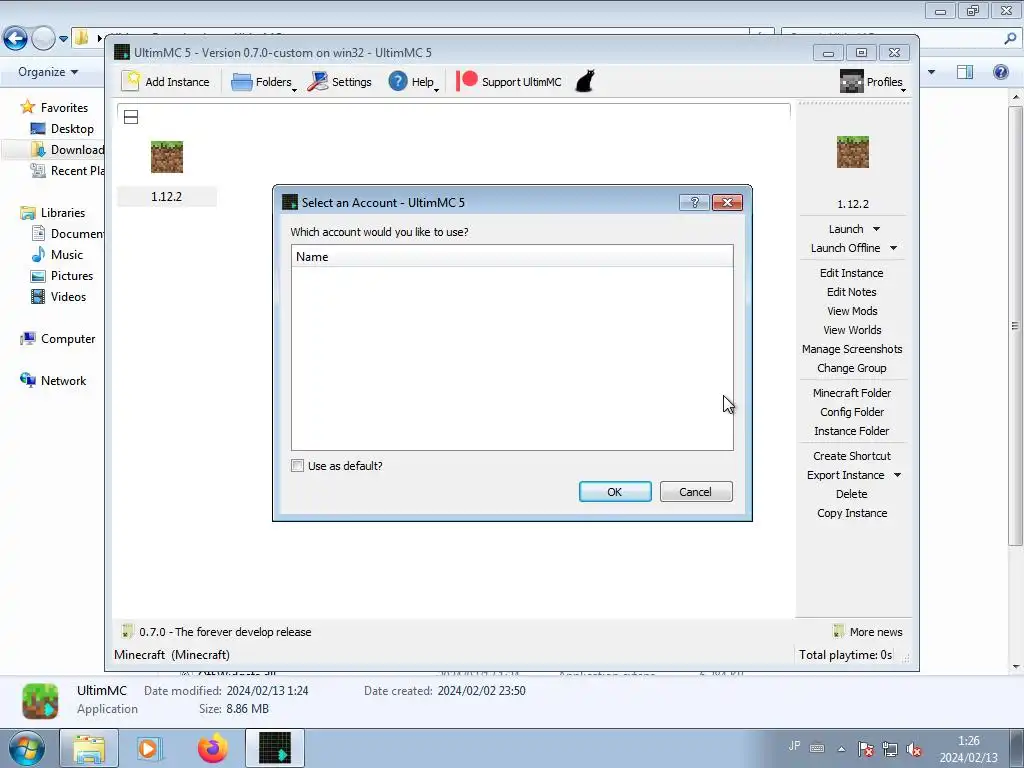Click the More news button

pos(868,632)
